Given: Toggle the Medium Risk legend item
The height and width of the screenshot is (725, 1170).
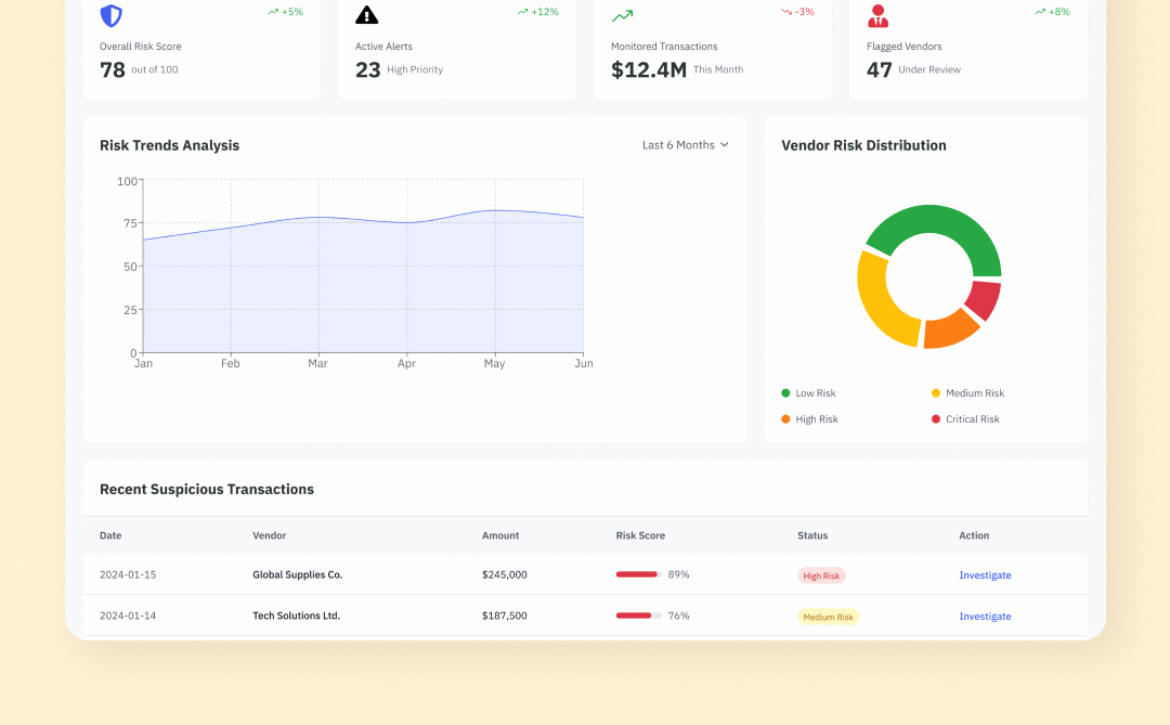Looking at the screenshot, I should point(966,393).
